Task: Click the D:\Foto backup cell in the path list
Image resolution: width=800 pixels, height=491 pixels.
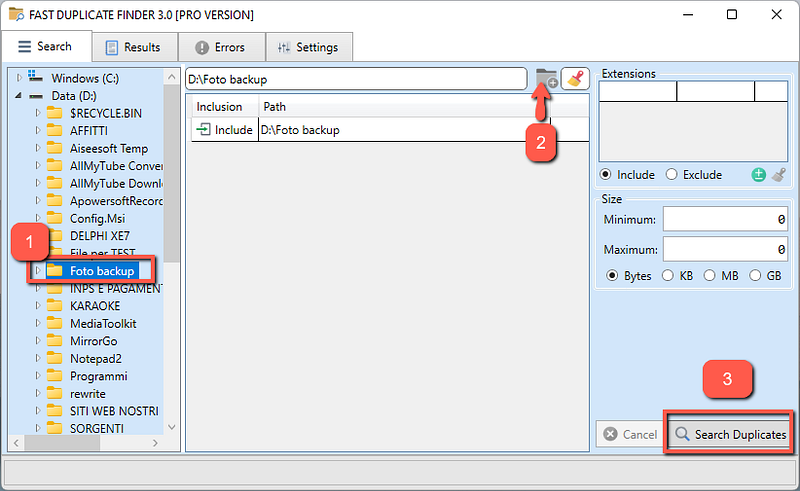Action: click(x=404, y=130)
